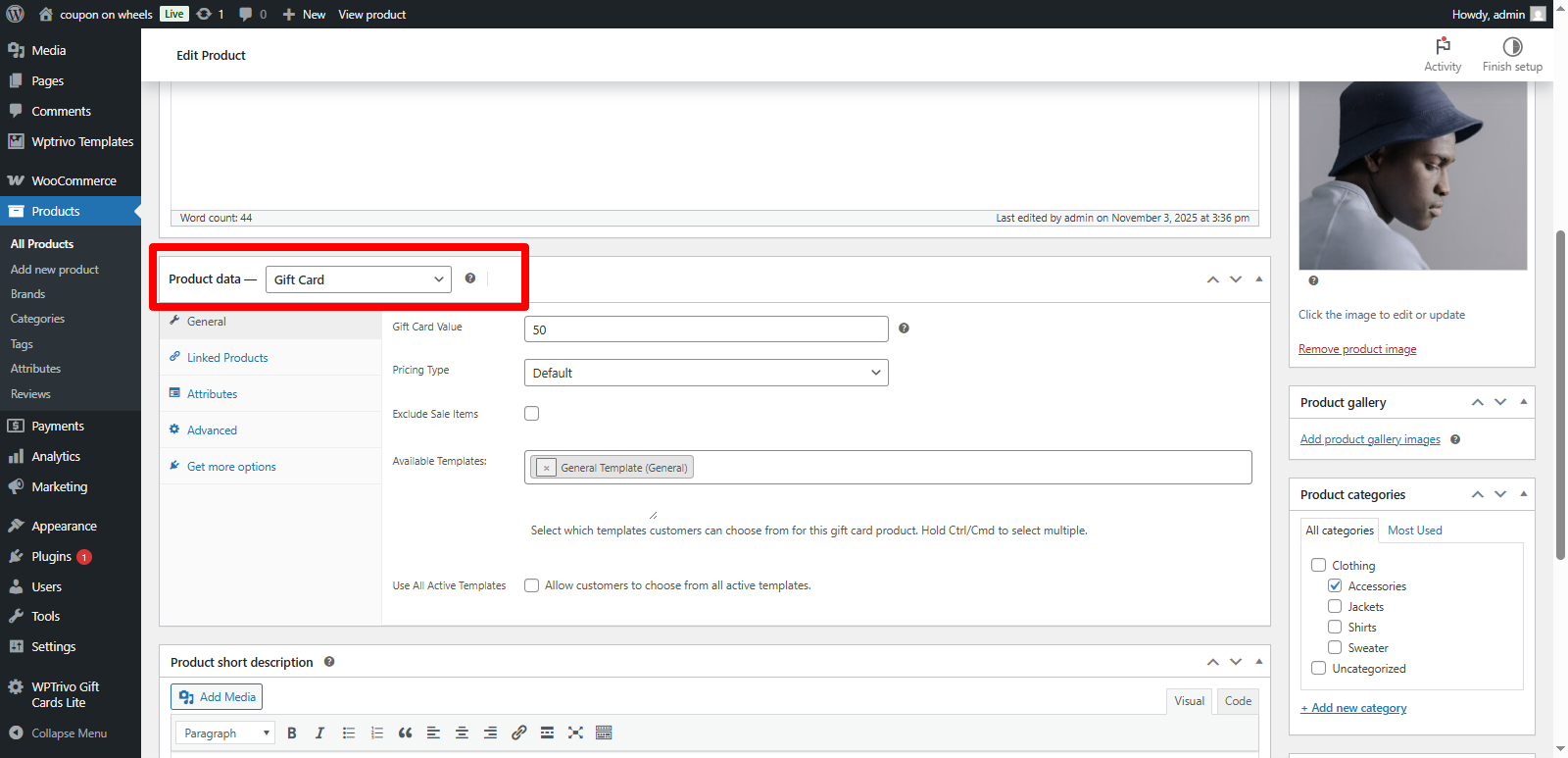Insert or edit link
Image resolution: width=1568 pixels, height=758 pixels.
point(518,733)
